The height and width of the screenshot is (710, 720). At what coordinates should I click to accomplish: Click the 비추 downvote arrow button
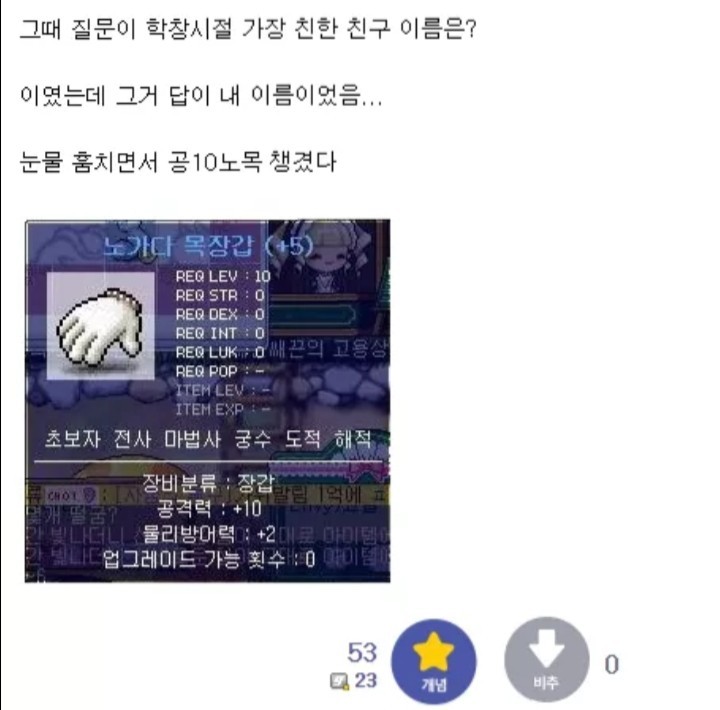point(546,659)
